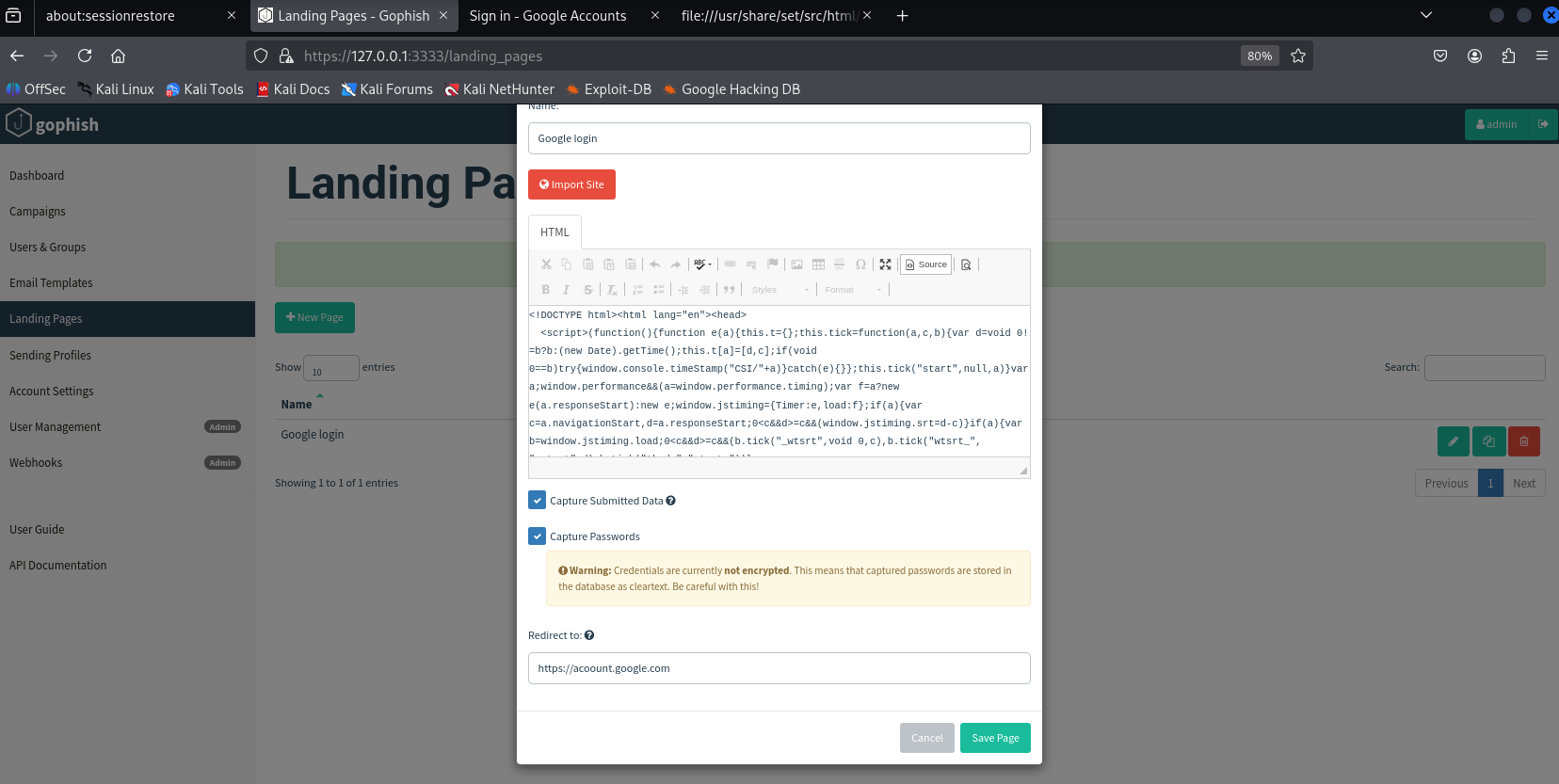Open the spell check ABC dropdown

point(702,264)
